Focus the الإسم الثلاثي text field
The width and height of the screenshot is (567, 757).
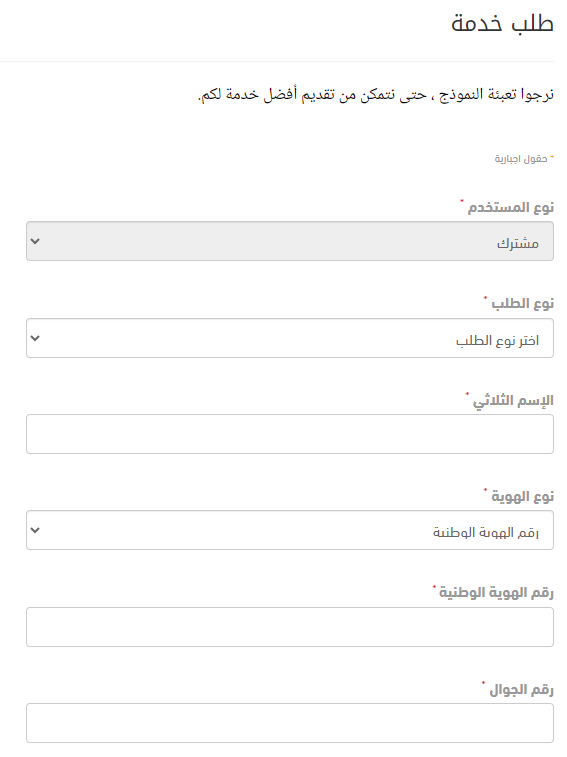(290, 434)
